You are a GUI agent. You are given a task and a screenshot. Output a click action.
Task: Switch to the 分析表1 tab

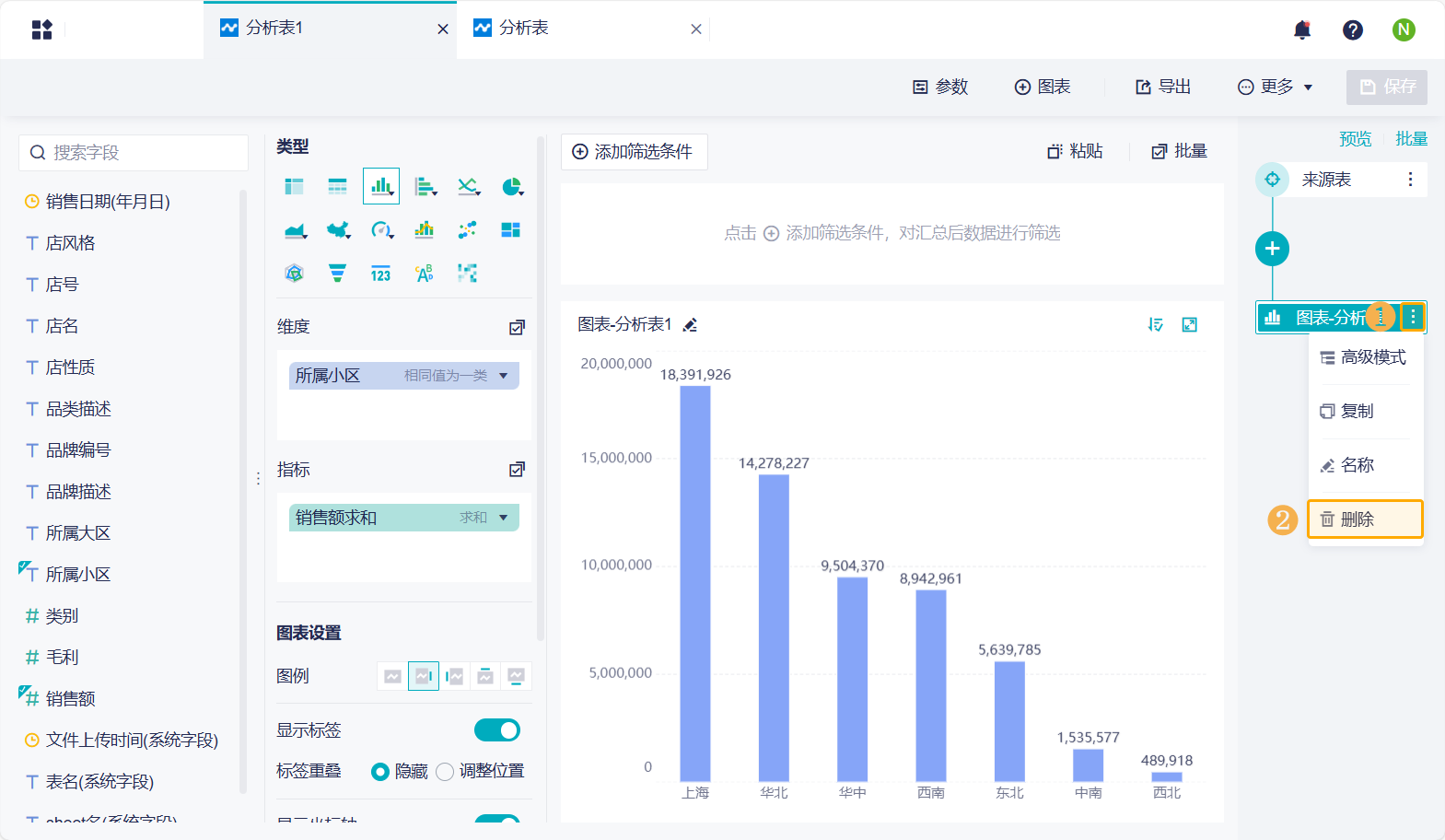274,29
